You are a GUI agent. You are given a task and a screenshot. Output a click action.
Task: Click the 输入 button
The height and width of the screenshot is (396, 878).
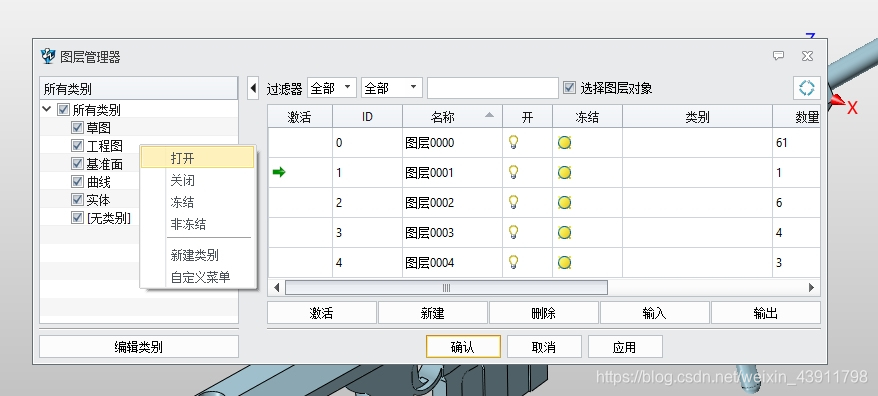tap(654, 313)
